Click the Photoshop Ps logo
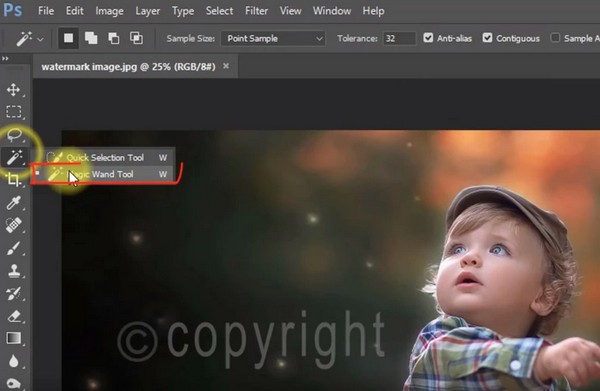The width and height of the screenshot is (600, 391). pyautogui.click(x=13, y=10)
